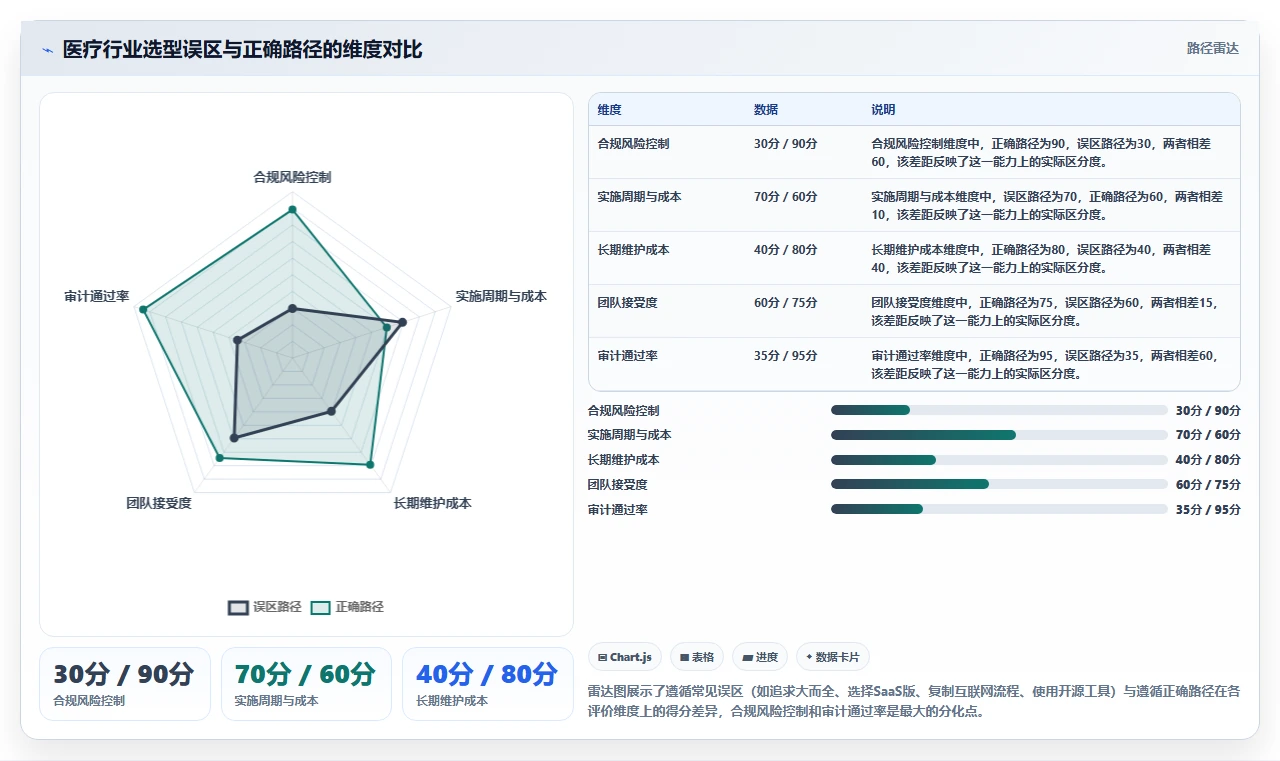Click the 长期维护成本 radar axis label

click(432, 503)
